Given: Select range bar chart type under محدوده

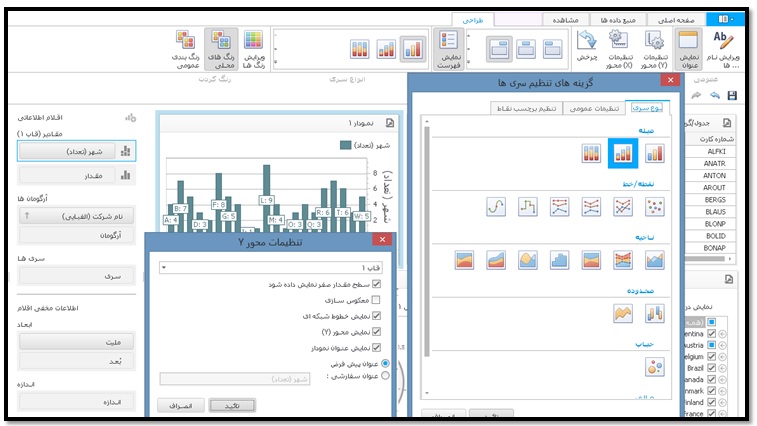Looking at the screenshot, I should click(655, 313).
